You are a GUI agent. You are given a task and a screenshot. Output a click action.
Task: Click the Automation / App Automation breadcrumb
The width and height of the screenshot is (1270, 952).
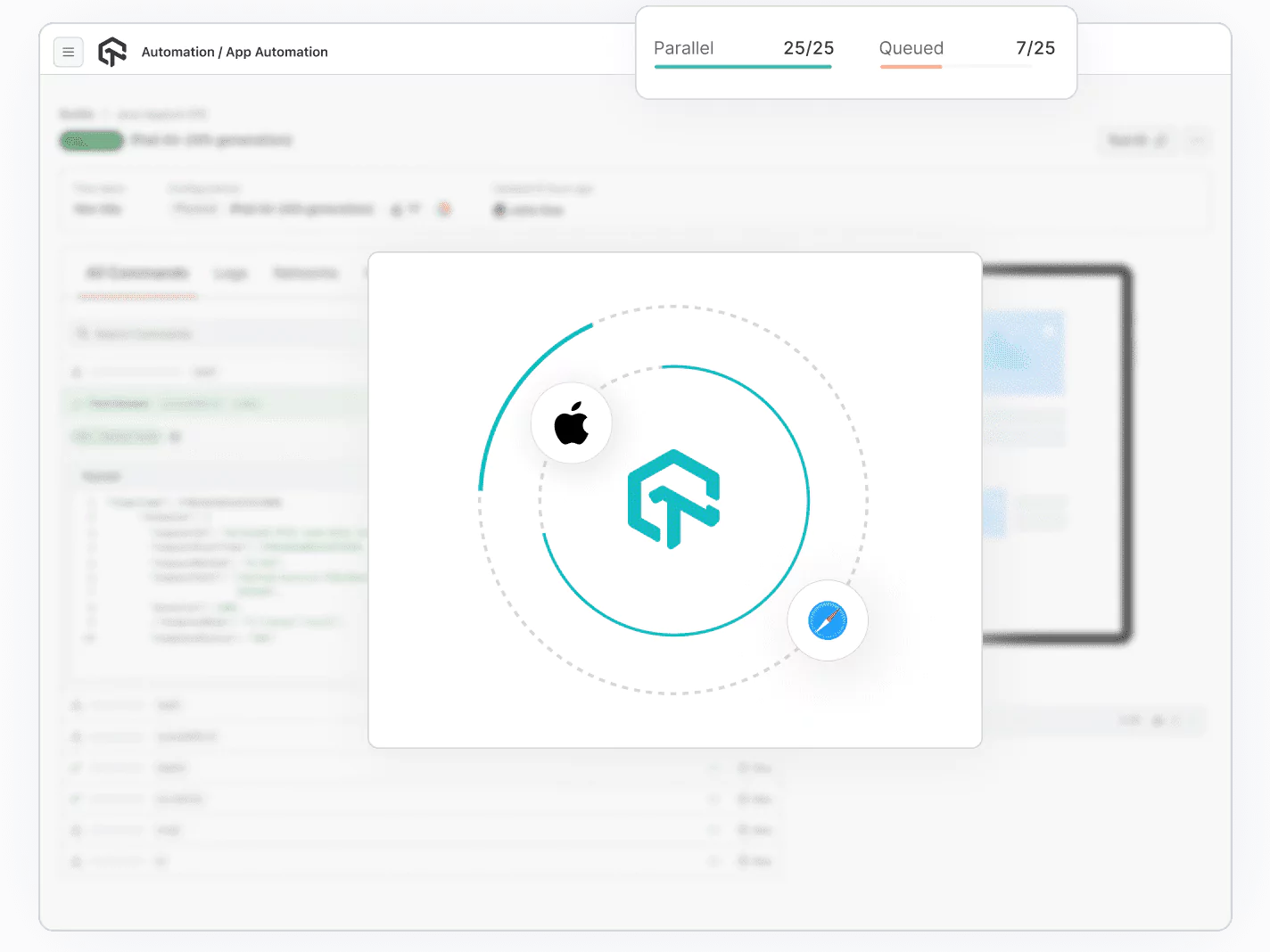(235, 52)
